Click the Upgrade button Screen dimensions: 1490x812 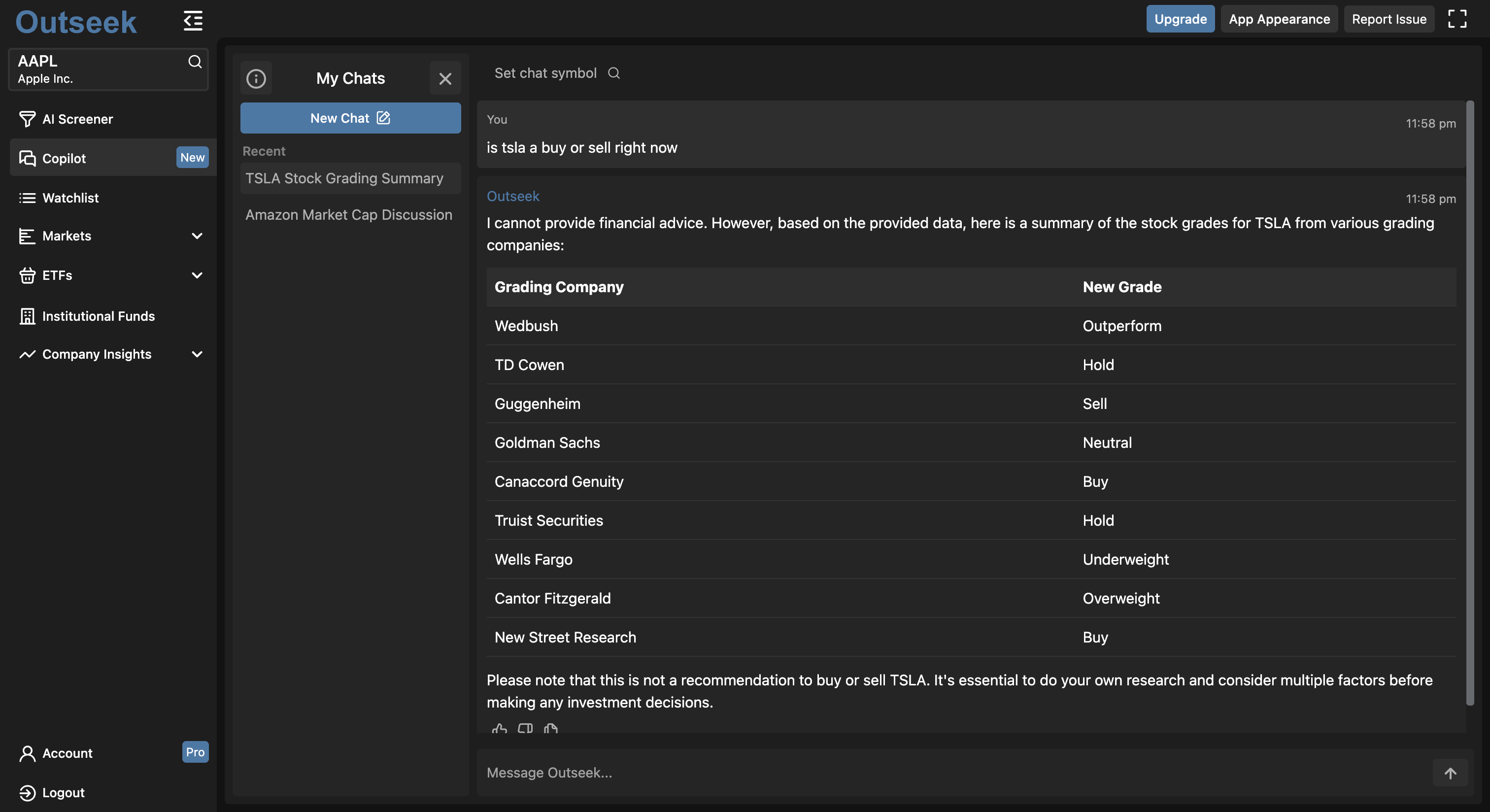pyautogui.click(x=1180, y=19)
